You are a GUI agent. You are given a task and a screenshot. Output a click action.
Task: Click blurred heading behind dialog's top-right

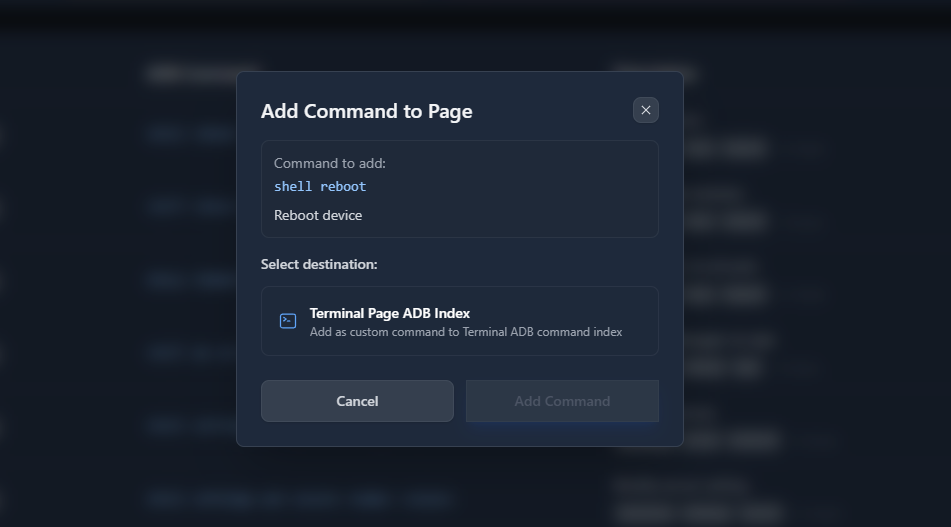pos(655,73)
